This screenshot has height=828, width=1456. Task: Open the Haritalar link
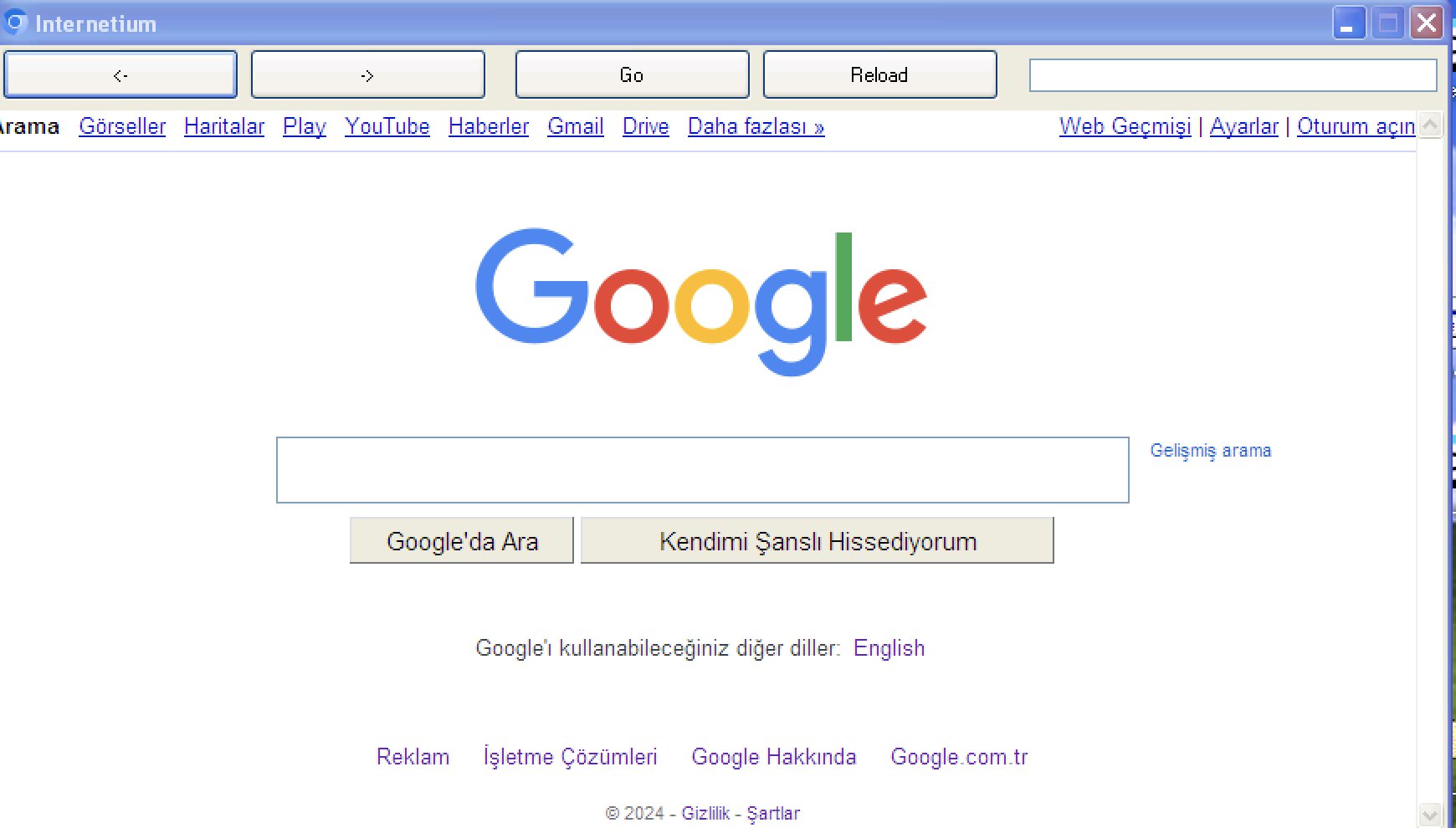click(224, 126)
